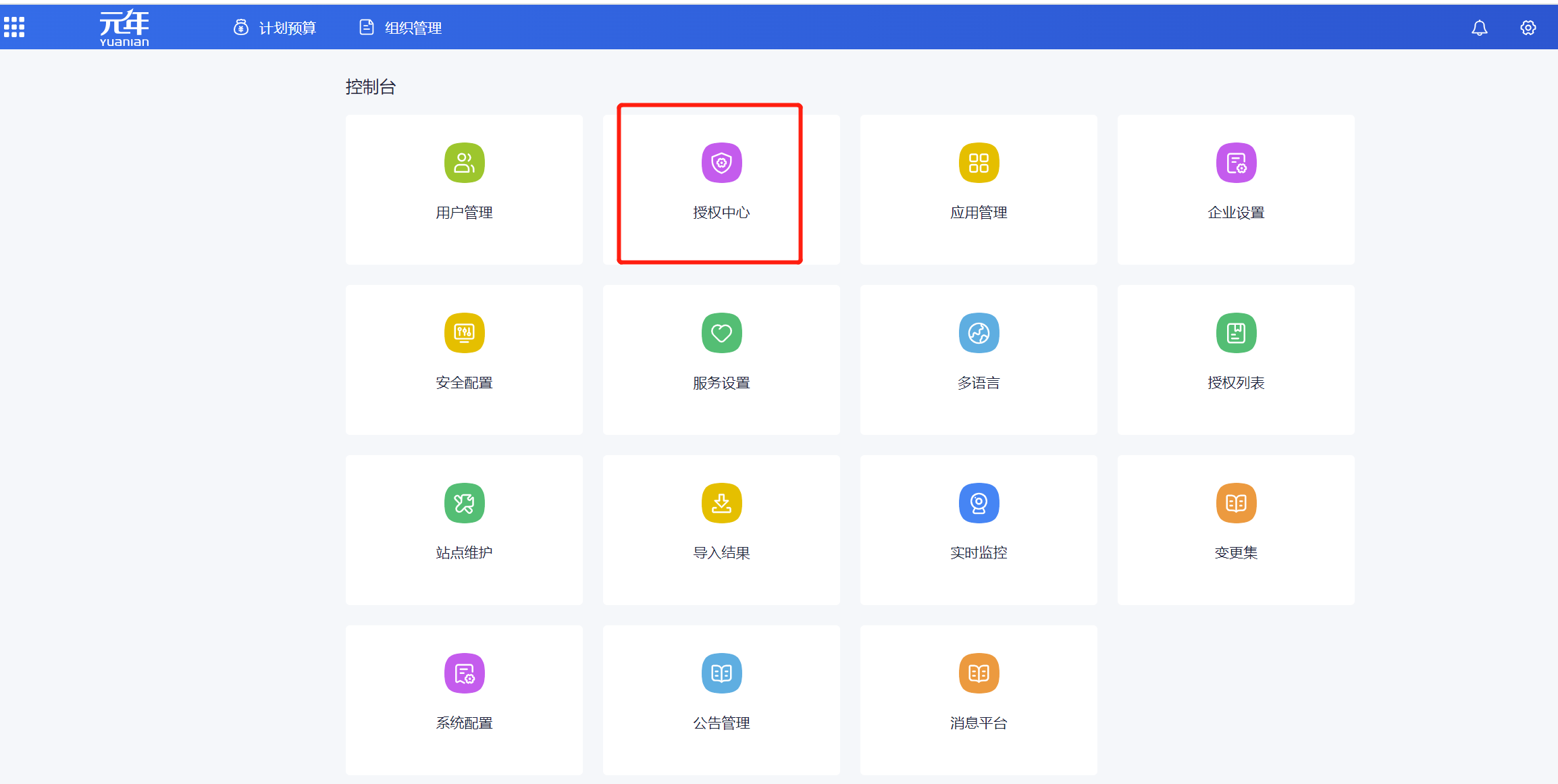Switch to 组织管理 in top navigation
The image size is (1558, 784).
pos(400,28)
